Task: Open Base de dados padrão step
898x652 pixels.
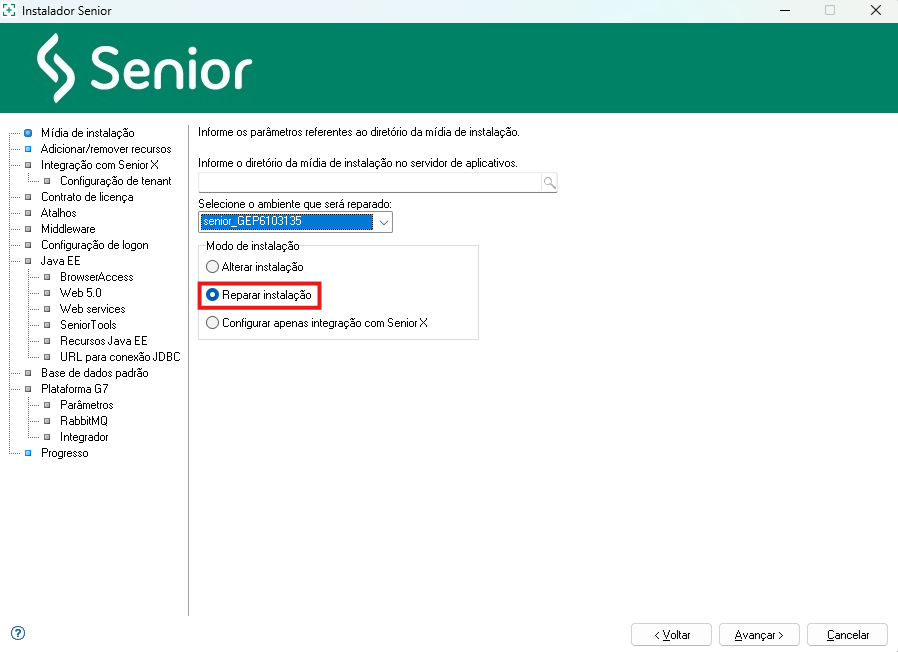Action: tap(94, 373)
